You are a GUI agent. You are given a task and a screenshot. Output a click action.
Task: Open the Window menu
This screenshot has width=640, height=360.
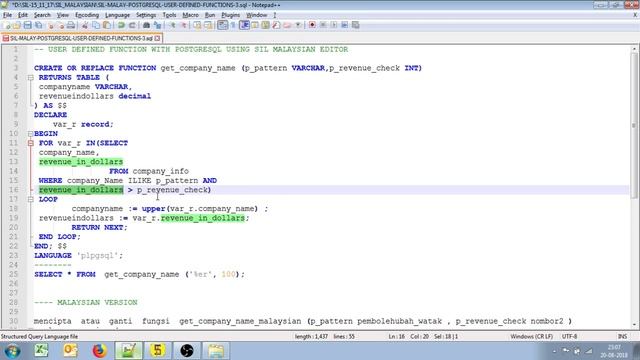(256, 15)
